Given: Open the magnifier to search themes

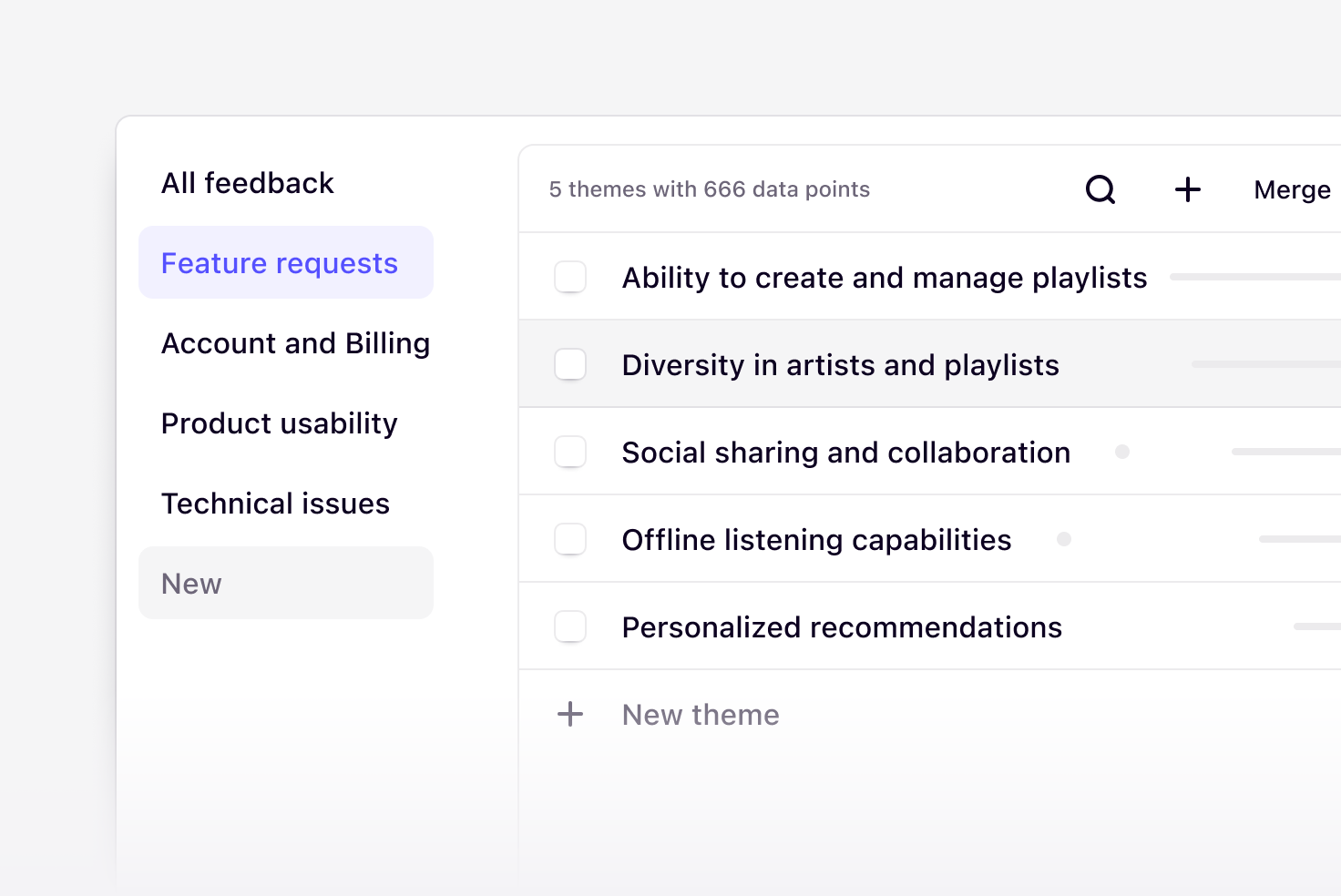Looking at the screenshot, I should [1100, 189].
